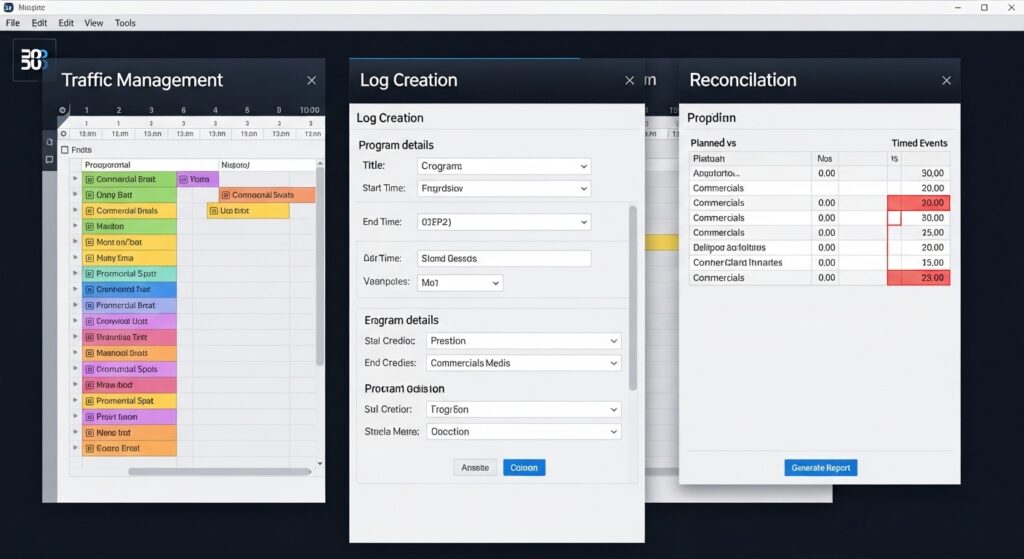Click the ConnerClard Innartes row in Reconcilation
The width and height of the screenshot is (1024, 559).
pos(820,263)
